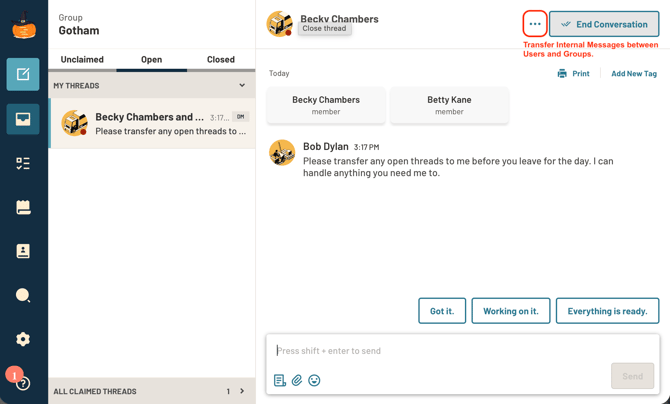
Task: Expand All Claimed Threads section
Action: click(x=242, y=391)
